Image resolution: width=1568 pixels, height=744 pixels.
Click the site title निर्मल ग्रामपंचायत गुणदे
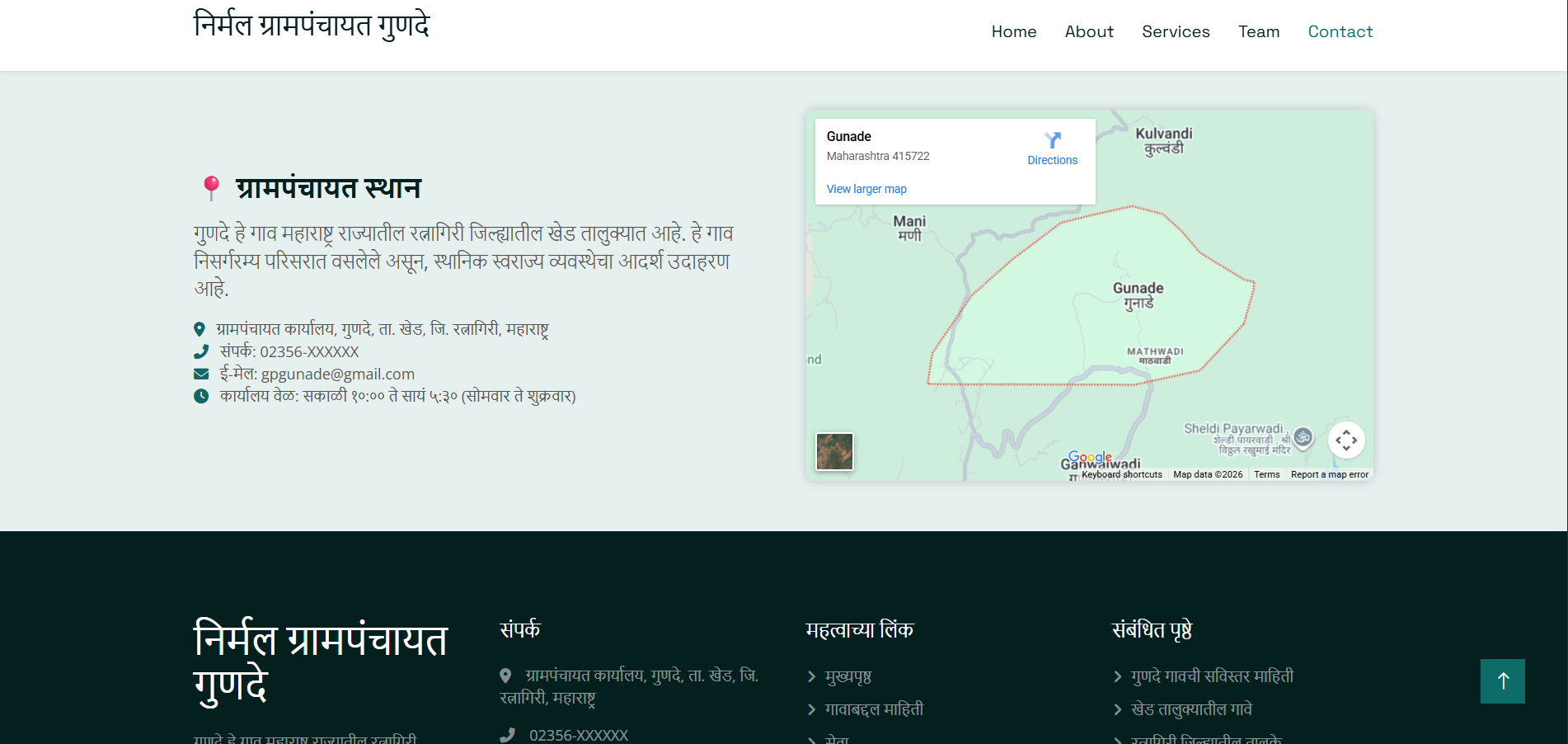point(312,25)
